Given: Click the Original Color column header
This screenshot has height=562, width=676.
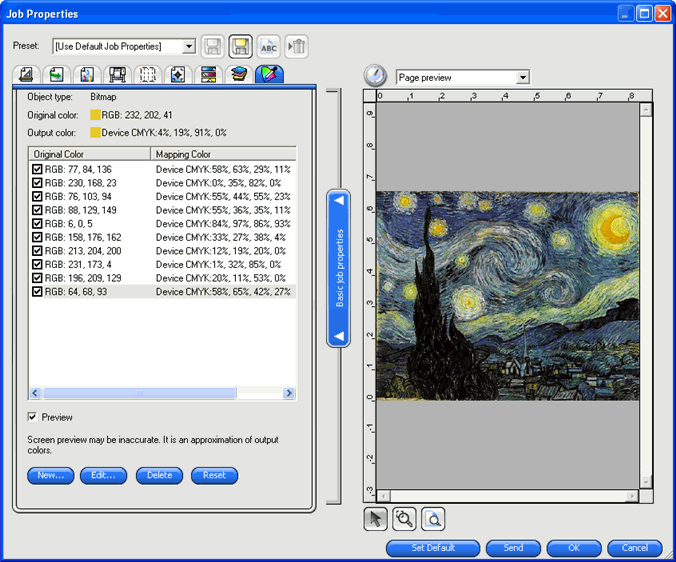Looking at the screenshot, I should pyautogui.click(x=89, y=154).
